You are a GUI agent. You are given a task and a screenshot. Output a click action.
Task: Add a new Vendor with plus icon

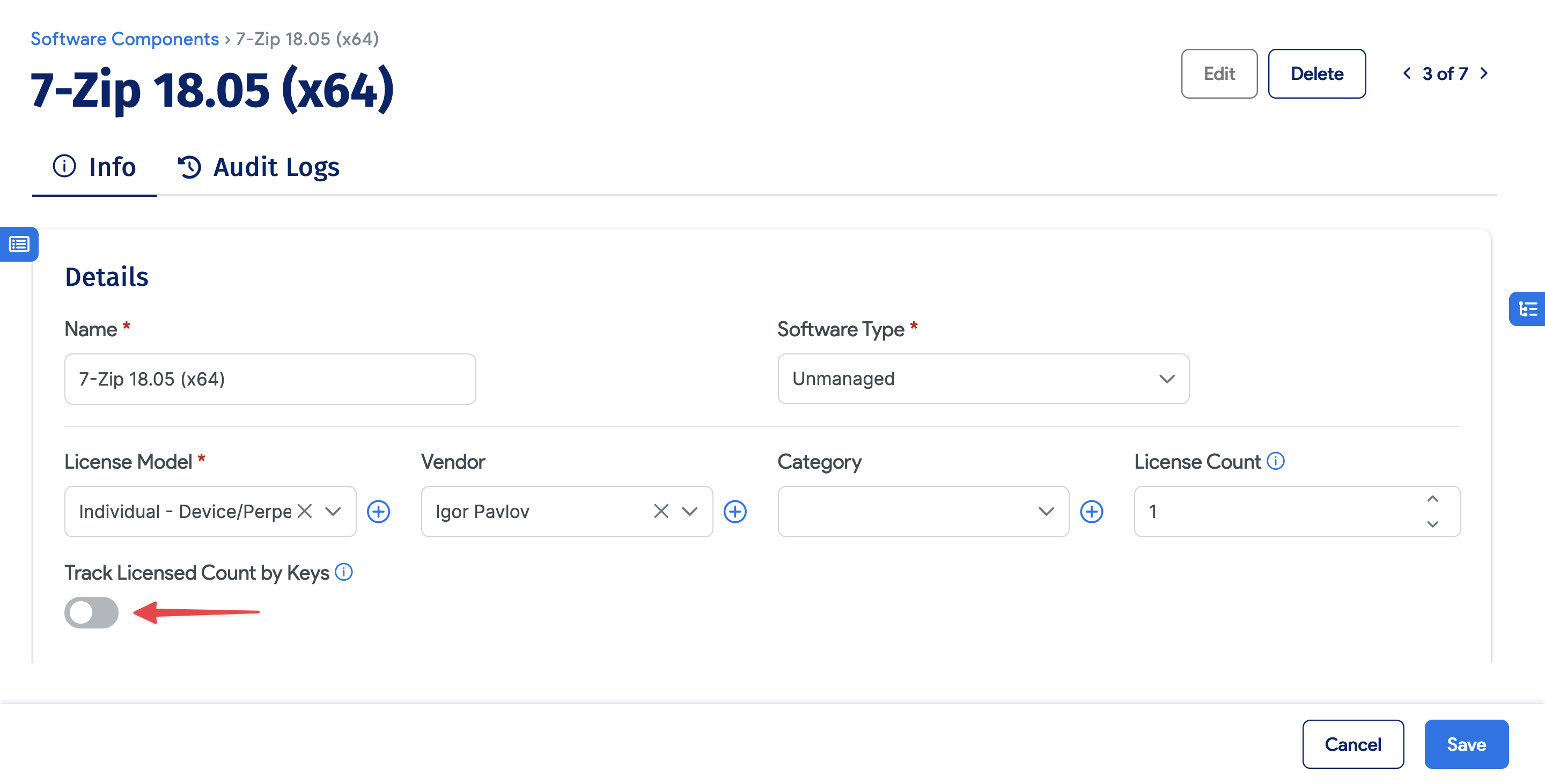[735, 511]
